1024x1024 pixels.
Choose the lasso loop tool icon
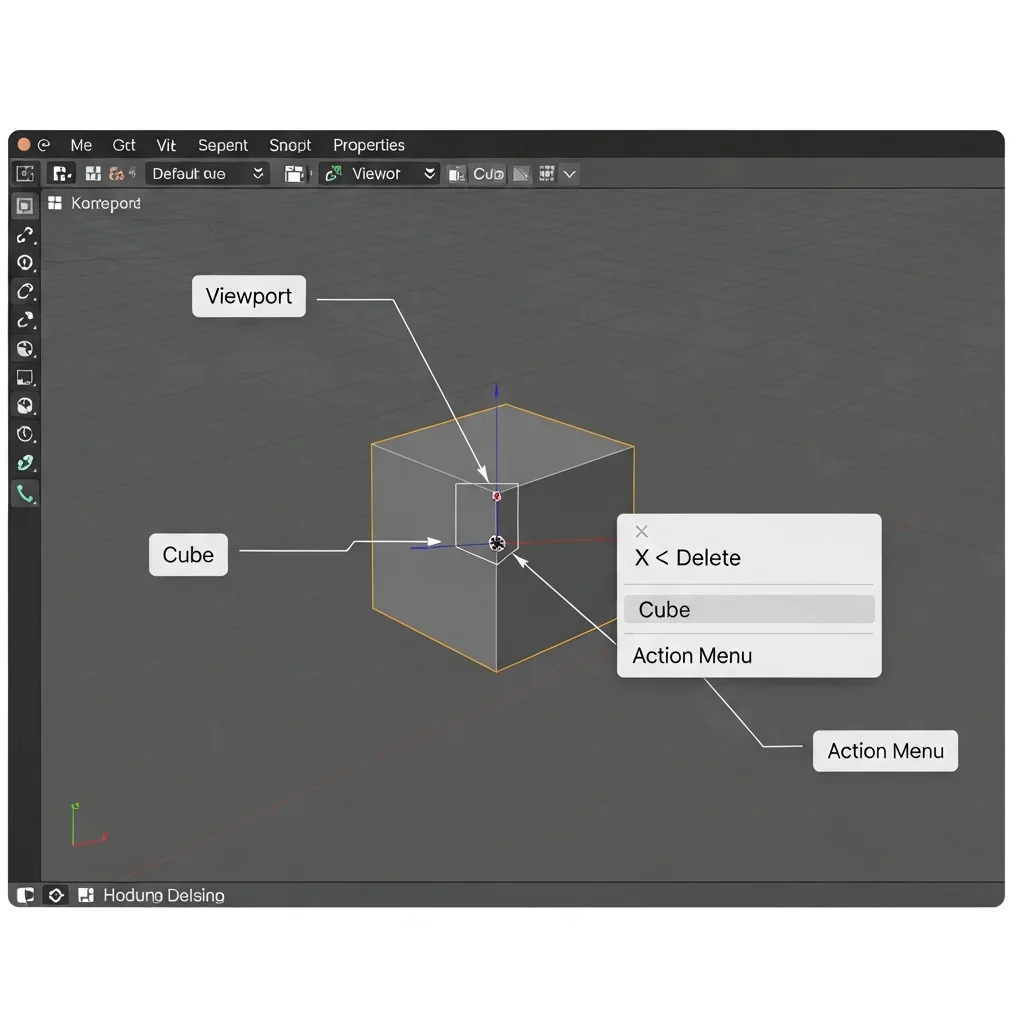[25, 292]
